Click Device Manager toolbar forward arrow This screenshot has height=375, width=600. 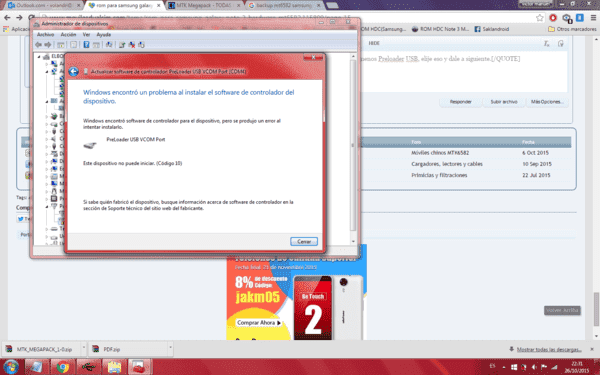coord(47,45)
